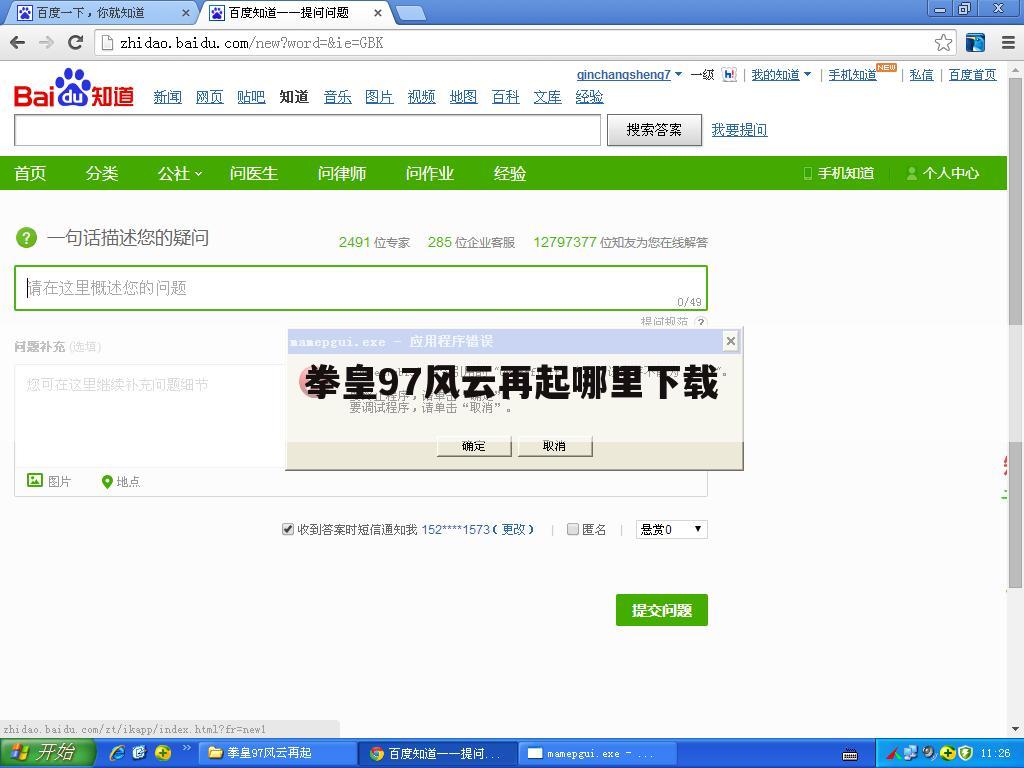Viewport: 1024px width, 768px height.
Task: Switch to the mamepgui.exe taskbar item
Action: pos(598,753)
